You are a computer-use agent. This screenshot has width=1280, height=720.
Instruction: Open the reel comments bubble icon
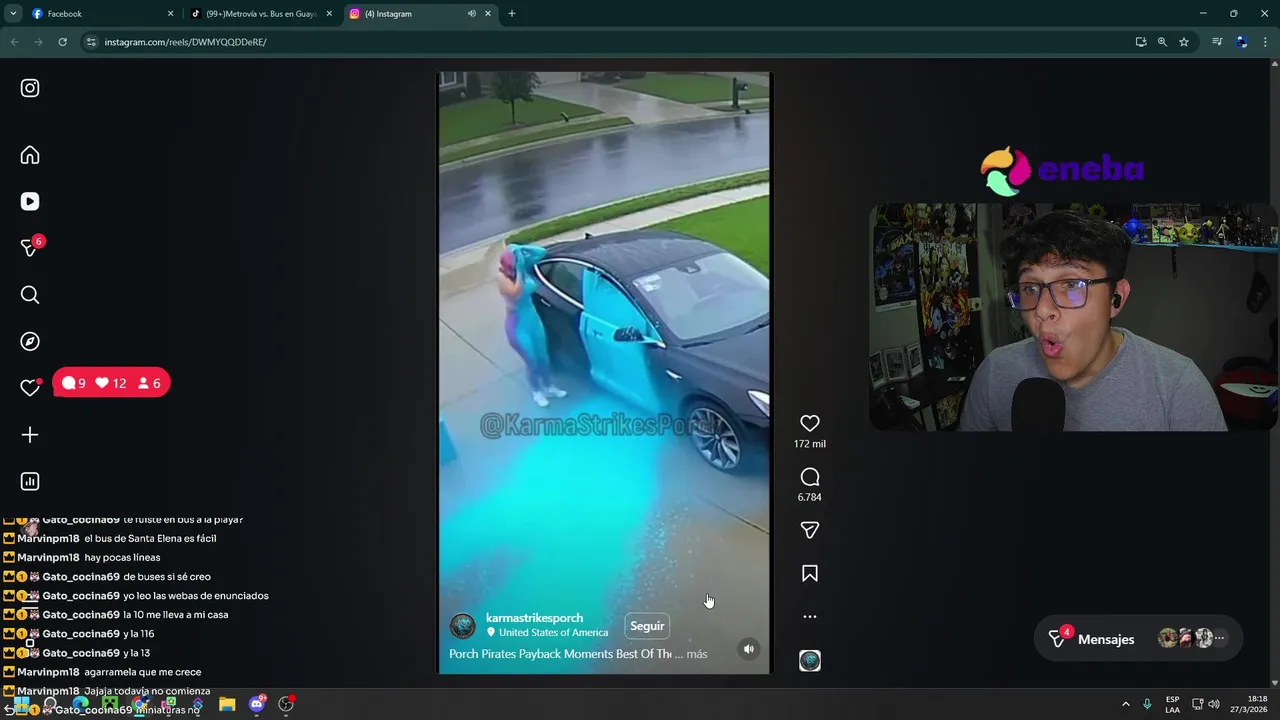click(810, 477)
